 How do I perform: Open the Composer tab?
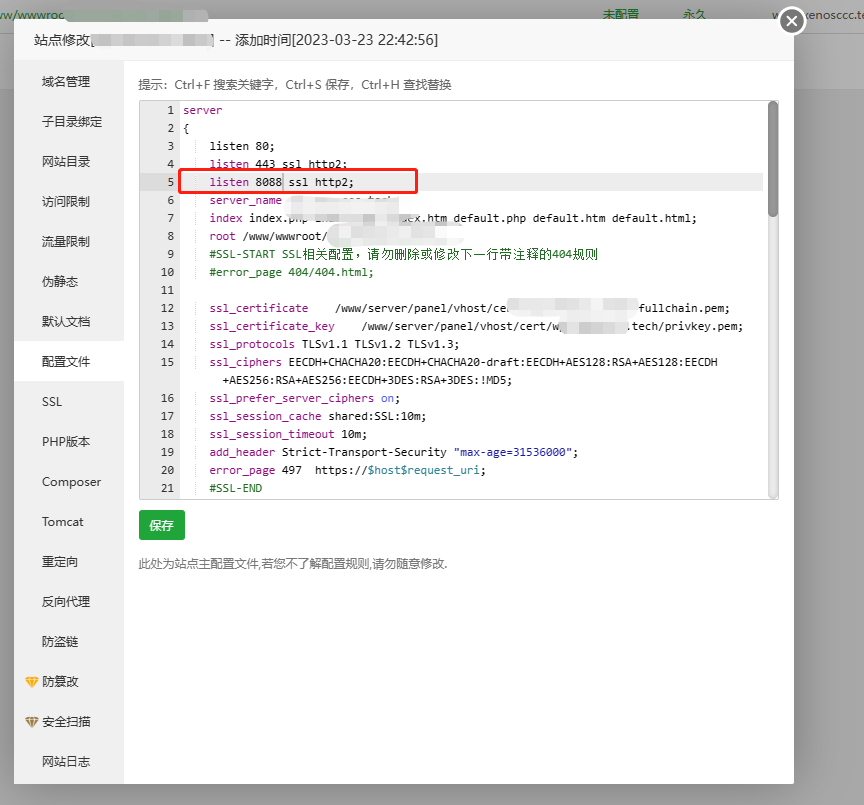click(x=71, y=482)
